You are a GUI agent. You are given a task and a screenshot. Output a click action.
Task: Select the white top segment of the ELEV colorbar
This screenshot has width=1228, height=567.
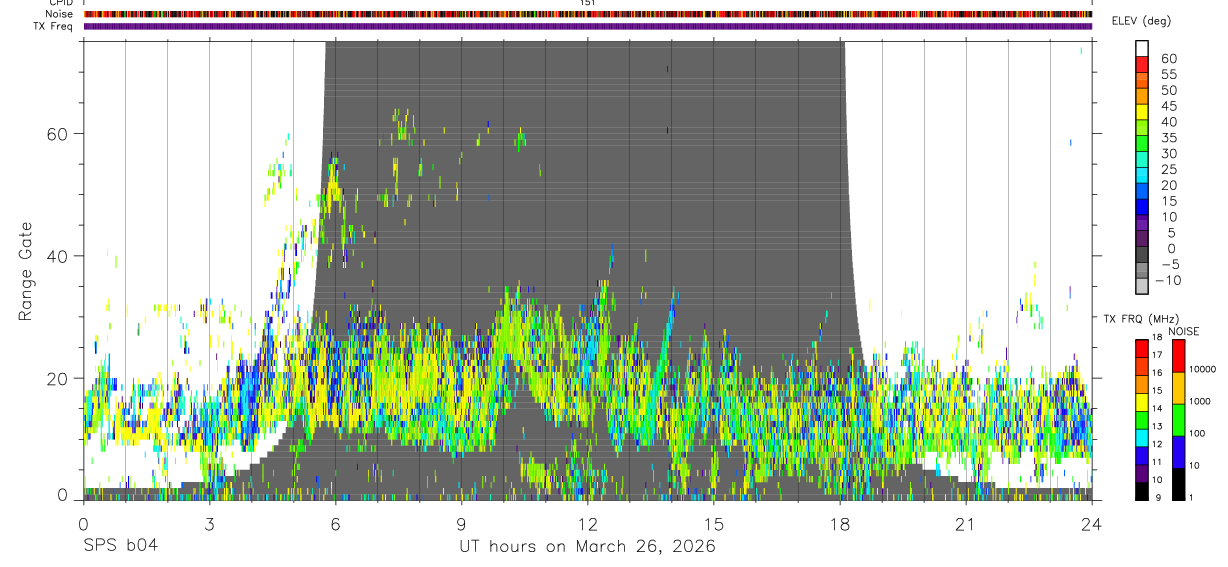[x=1143, y=49]
